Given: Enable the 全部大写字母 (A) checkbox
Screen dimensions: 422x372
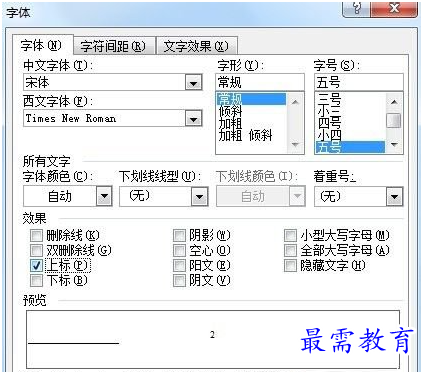Looking at the screenshot, I should pyautogui.click(x=290, y=250).
